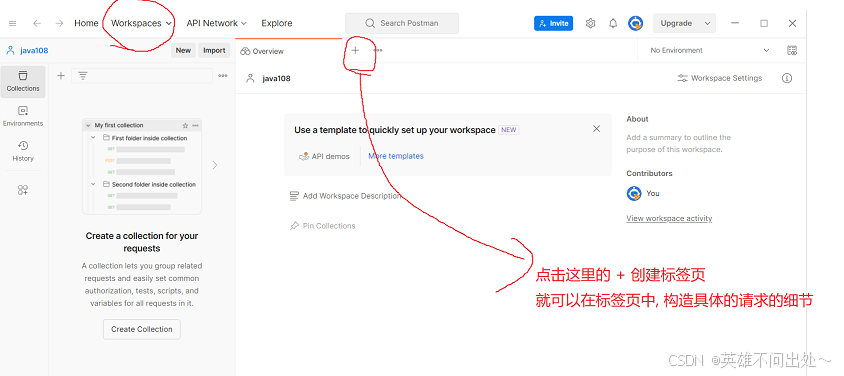Expand the API Network dropdown
The image size is (844, 376).
coord(216,23)
